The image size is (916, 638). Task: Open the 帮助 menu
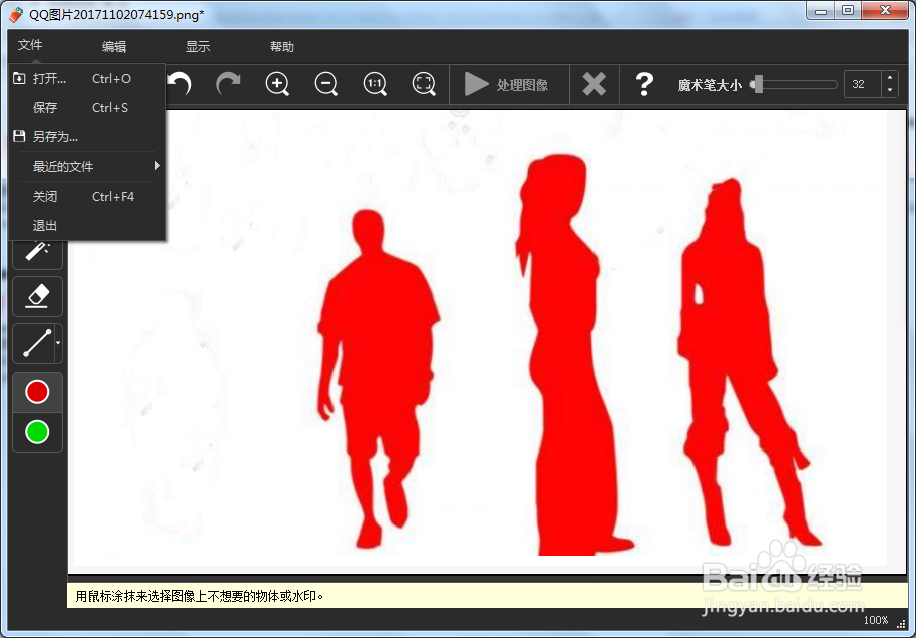click(282, 47)
